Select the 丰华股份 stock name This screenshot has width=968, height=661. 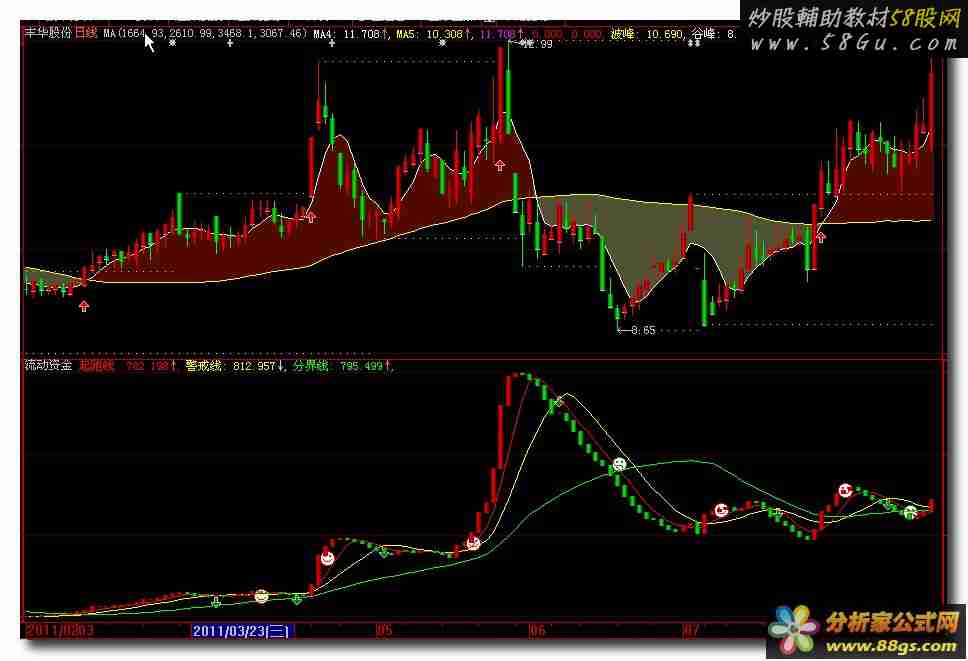[48, 33]
